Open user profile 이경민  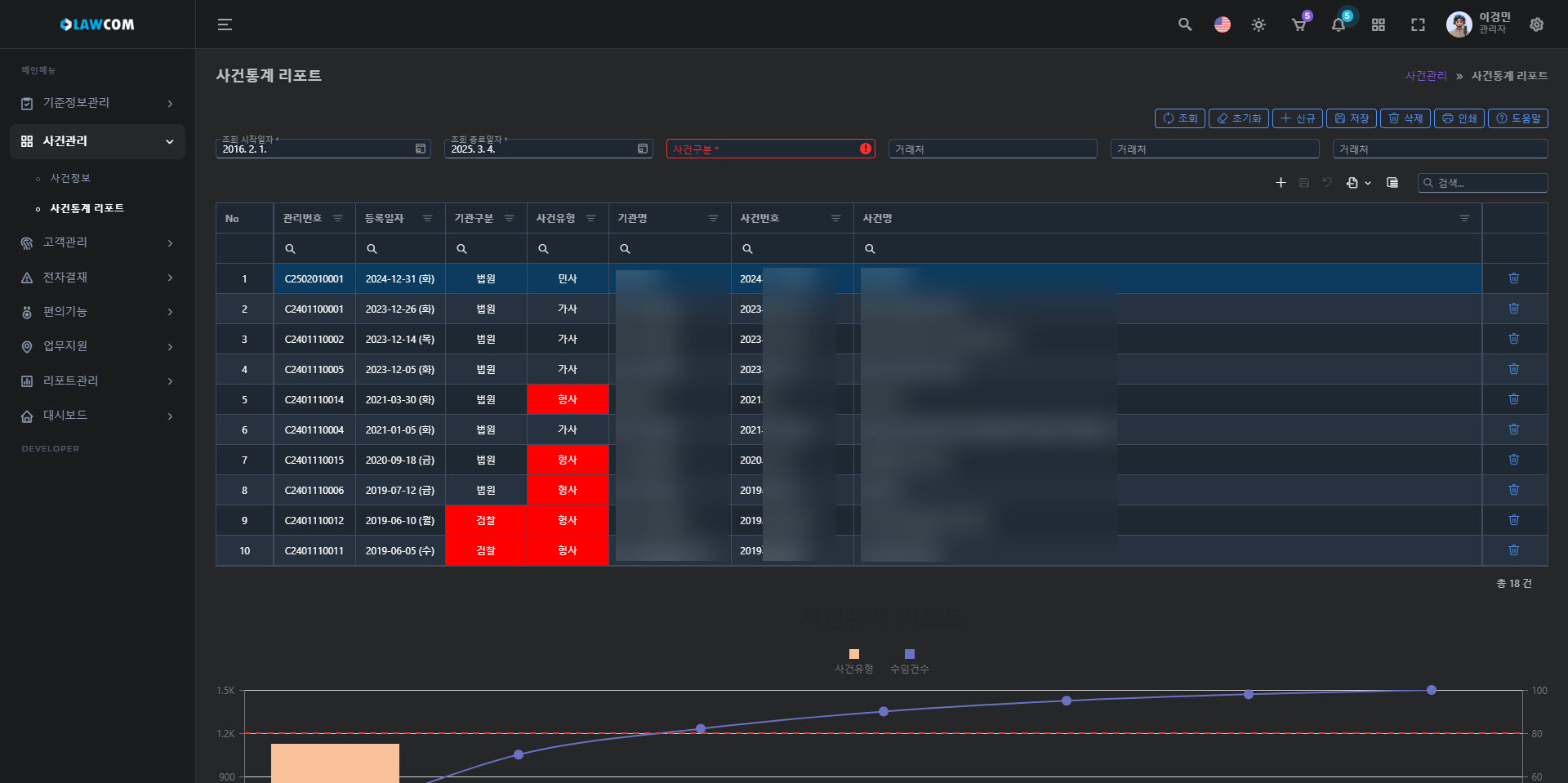coord(1479,24)
